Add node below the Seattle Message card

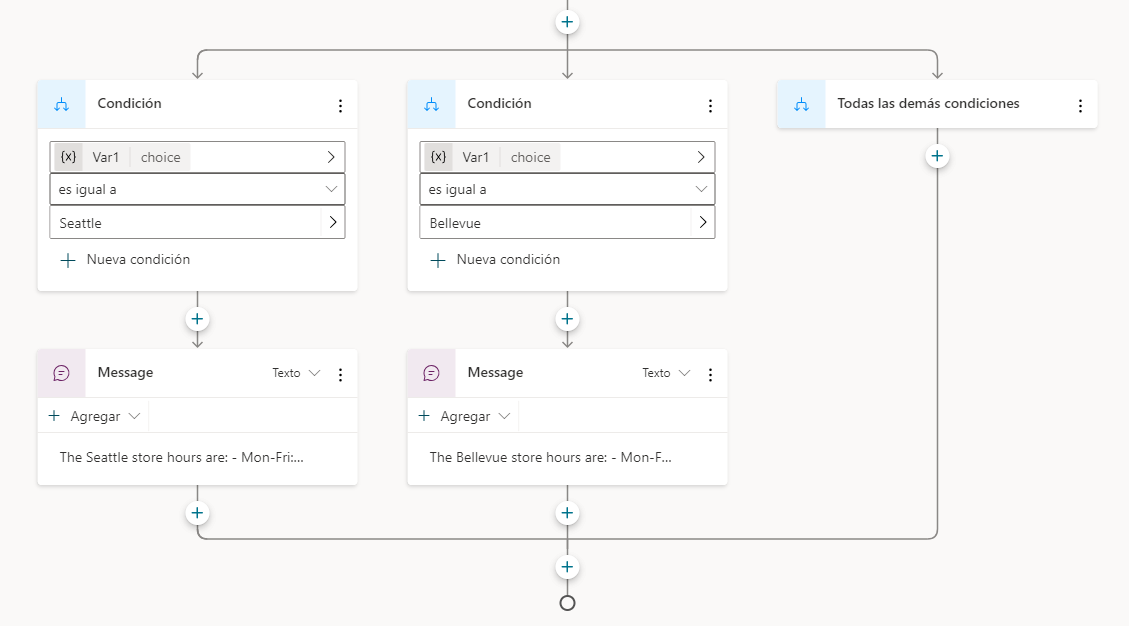tap(197, 513)
